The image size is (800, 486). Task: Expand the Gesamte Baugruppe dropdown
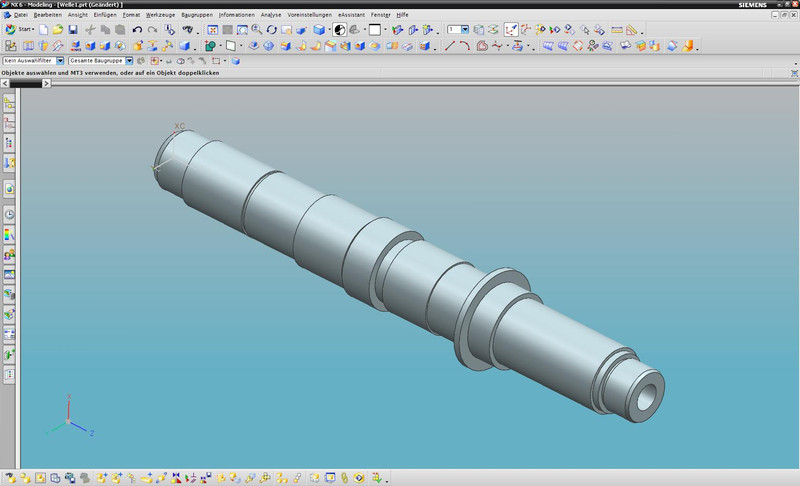[129, 60]
